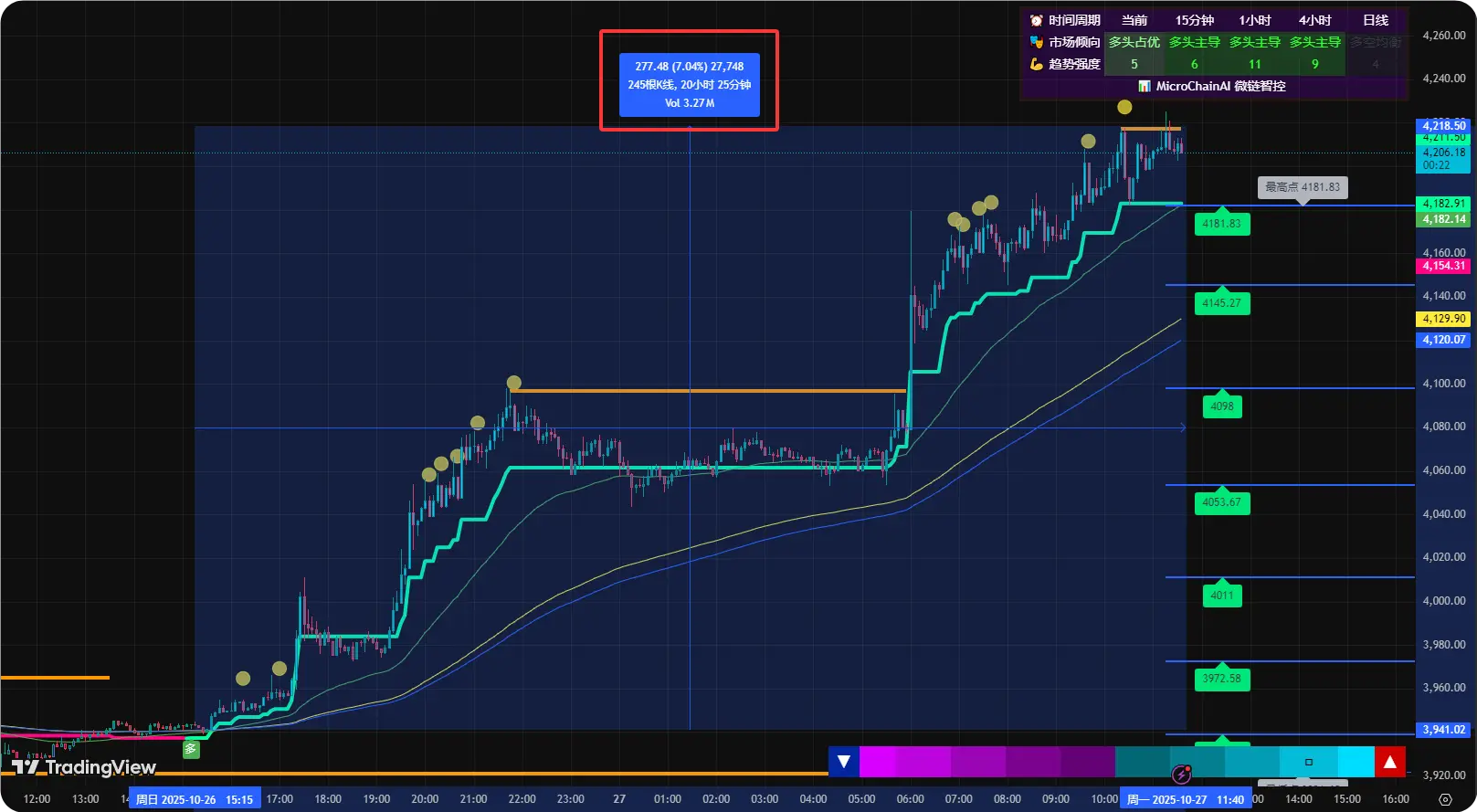Image resolution: width=1477 pixels, height=812 pixels.
Task: Click the green 4,182.91 price label
Action: point(1443,204)
